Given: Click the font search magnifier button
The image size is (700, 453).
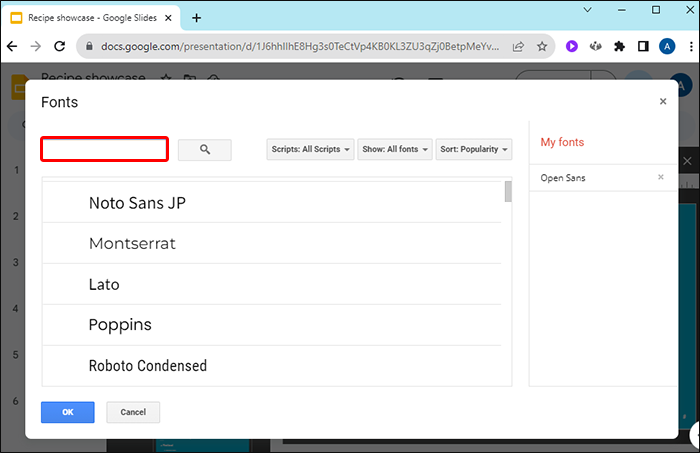Looking at the screenshot, I should point(205,149).
